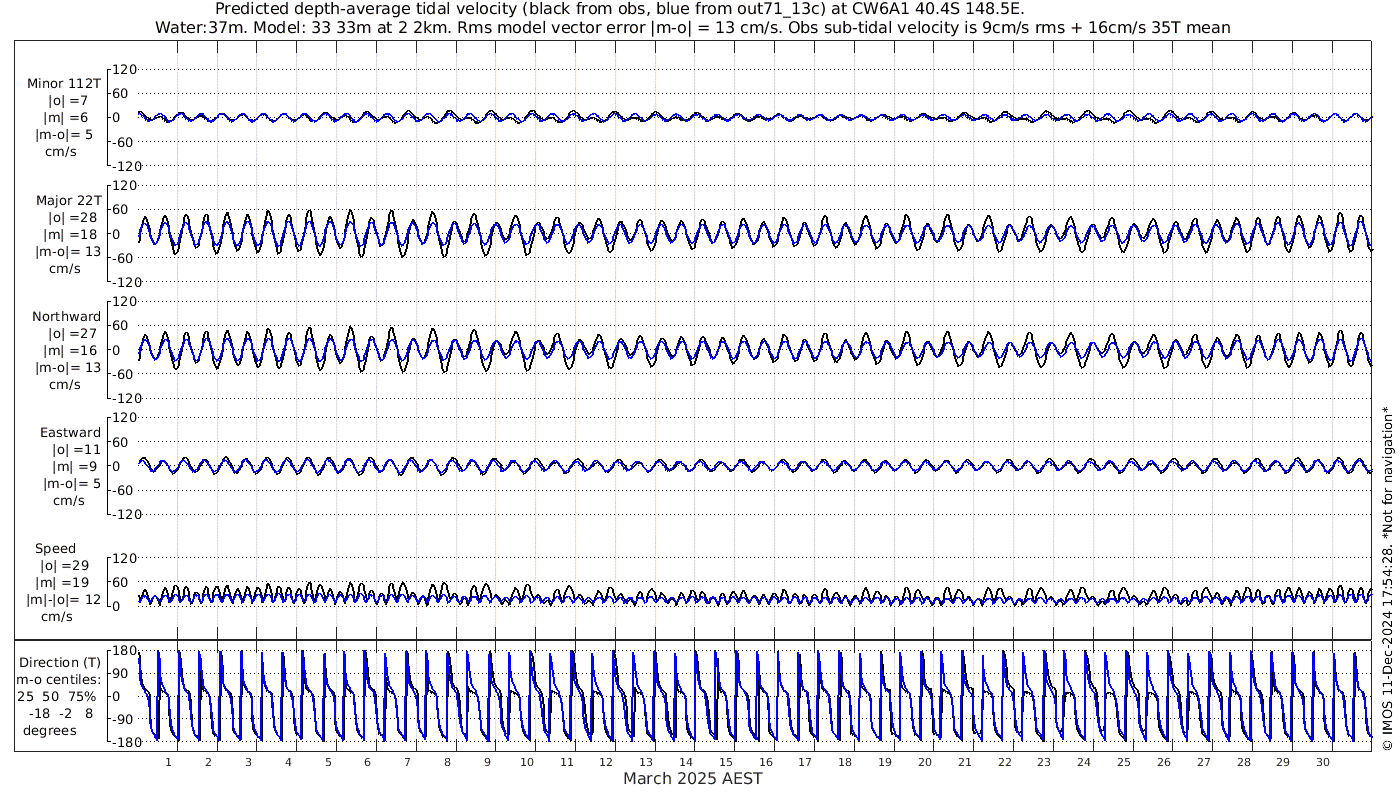Select the 'Direction (T)' panel label
This screenshot has height=800, width=1400.
point(60,663)
